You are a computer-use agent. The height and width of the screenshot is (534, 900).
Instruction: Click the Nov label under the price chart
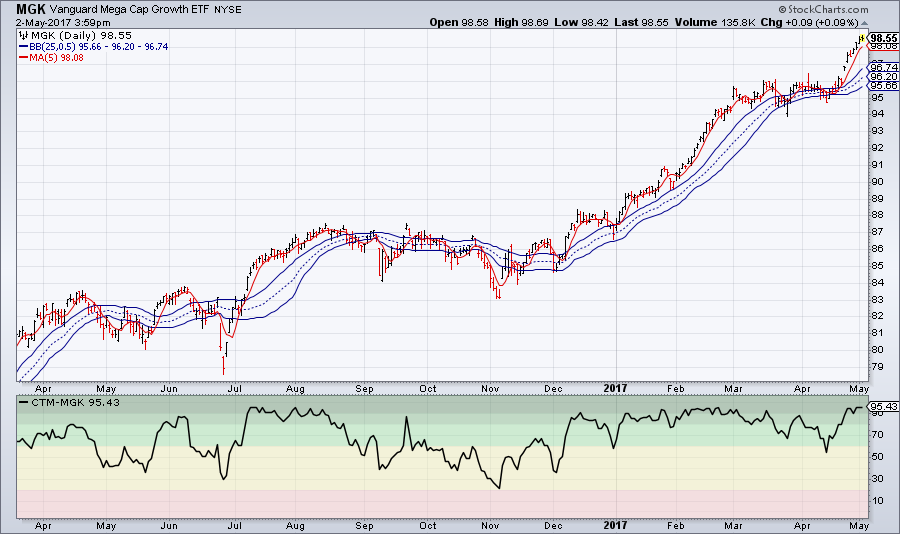(x=490, y=389)
